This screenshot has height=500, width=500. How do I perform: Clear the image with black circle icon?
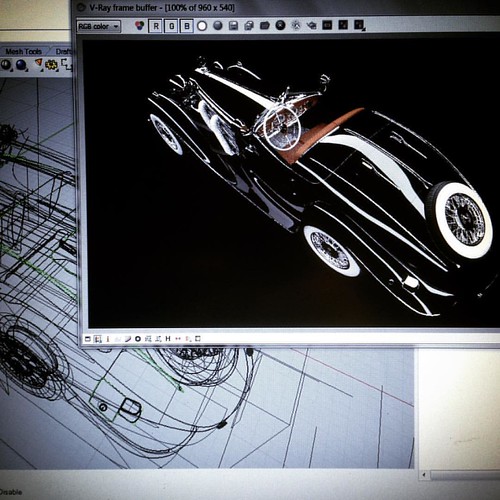coord(280,25)
